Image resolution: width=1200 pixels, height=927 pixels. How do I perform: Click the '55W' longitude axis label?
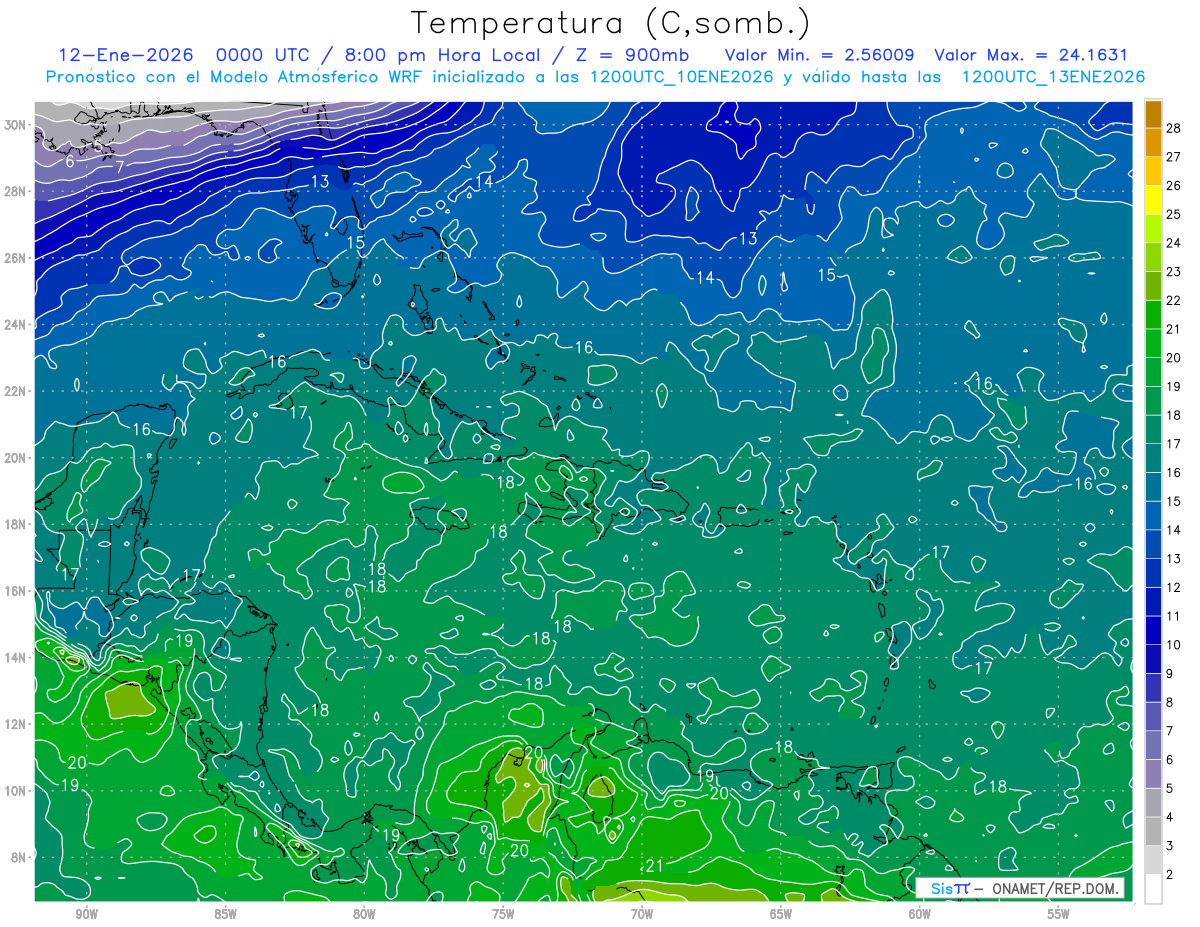(1059, 914)
